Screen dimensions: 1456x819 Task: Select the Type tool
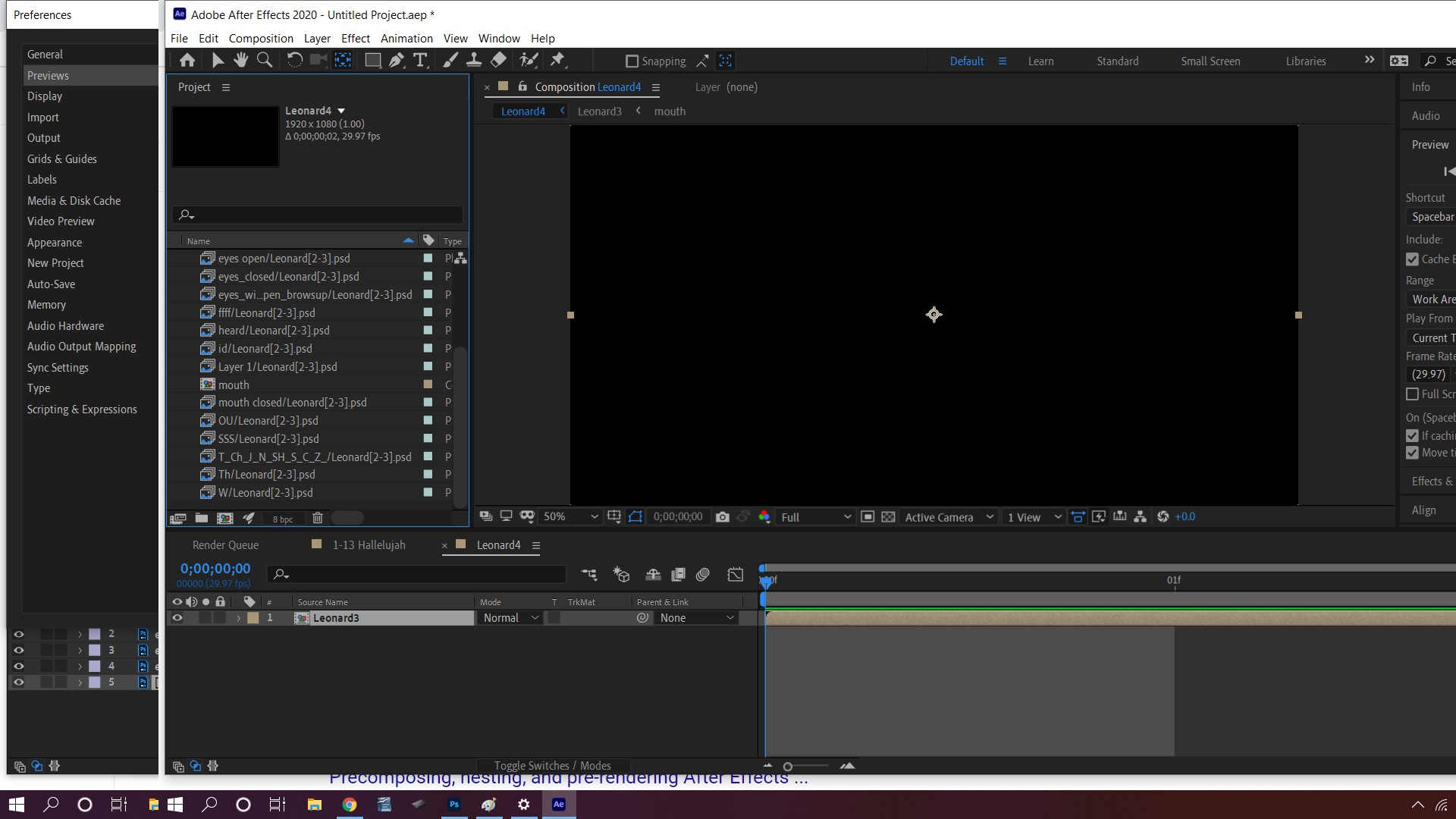420,61
